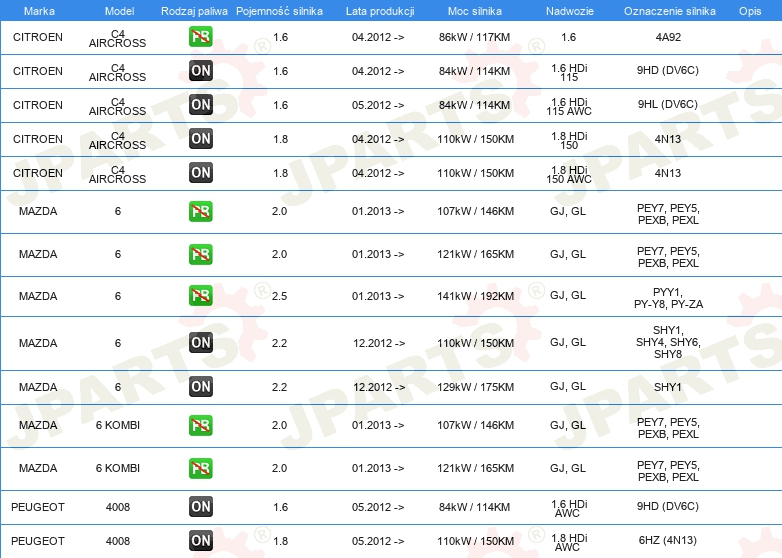Image resolution: width=782 pixels, height=558 pixels.
Task: Click the PEUGEOT brand cell in the last row
Action: pyautogui.click(x=38, y=541)
